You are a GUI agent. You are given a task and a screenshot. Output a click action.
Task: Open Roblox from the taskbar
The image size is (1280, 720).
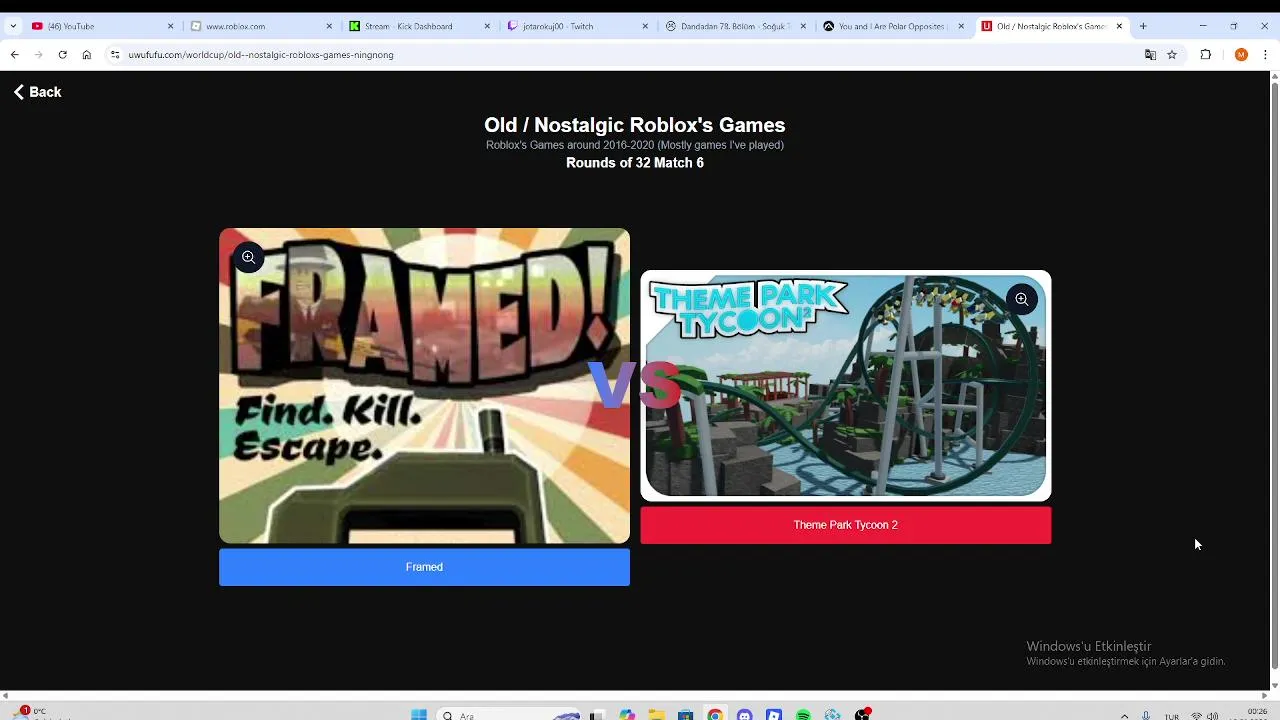774,715
